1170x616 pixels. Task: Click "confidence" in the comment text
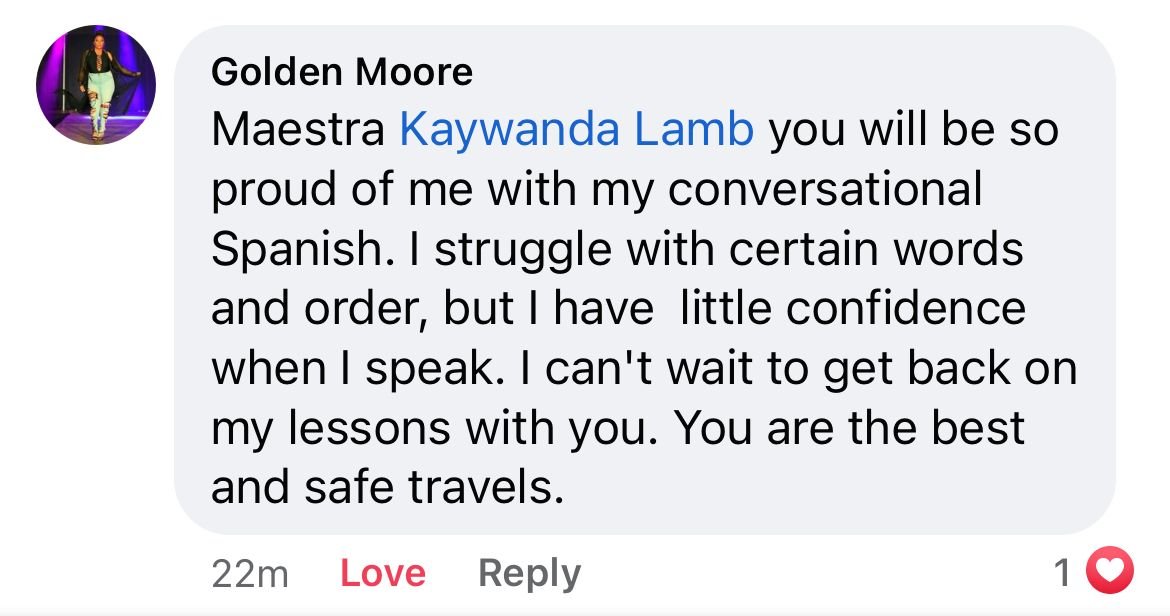pyautogui.click(x=905, y=309)
